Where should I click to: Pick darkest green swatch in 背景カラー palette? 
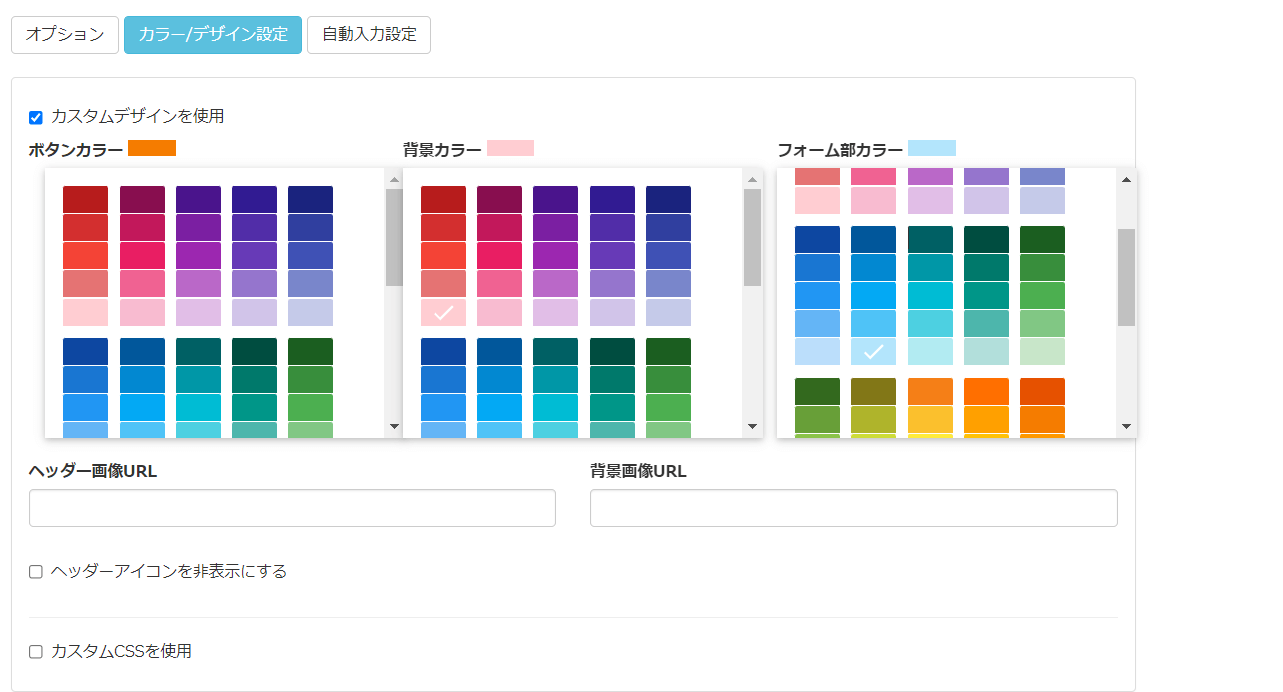(668, 352)
